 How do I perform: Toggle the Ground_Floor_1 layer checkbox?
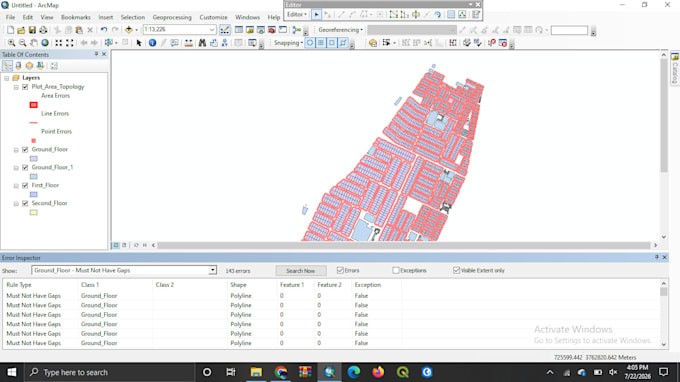click(x=25, y=167)
